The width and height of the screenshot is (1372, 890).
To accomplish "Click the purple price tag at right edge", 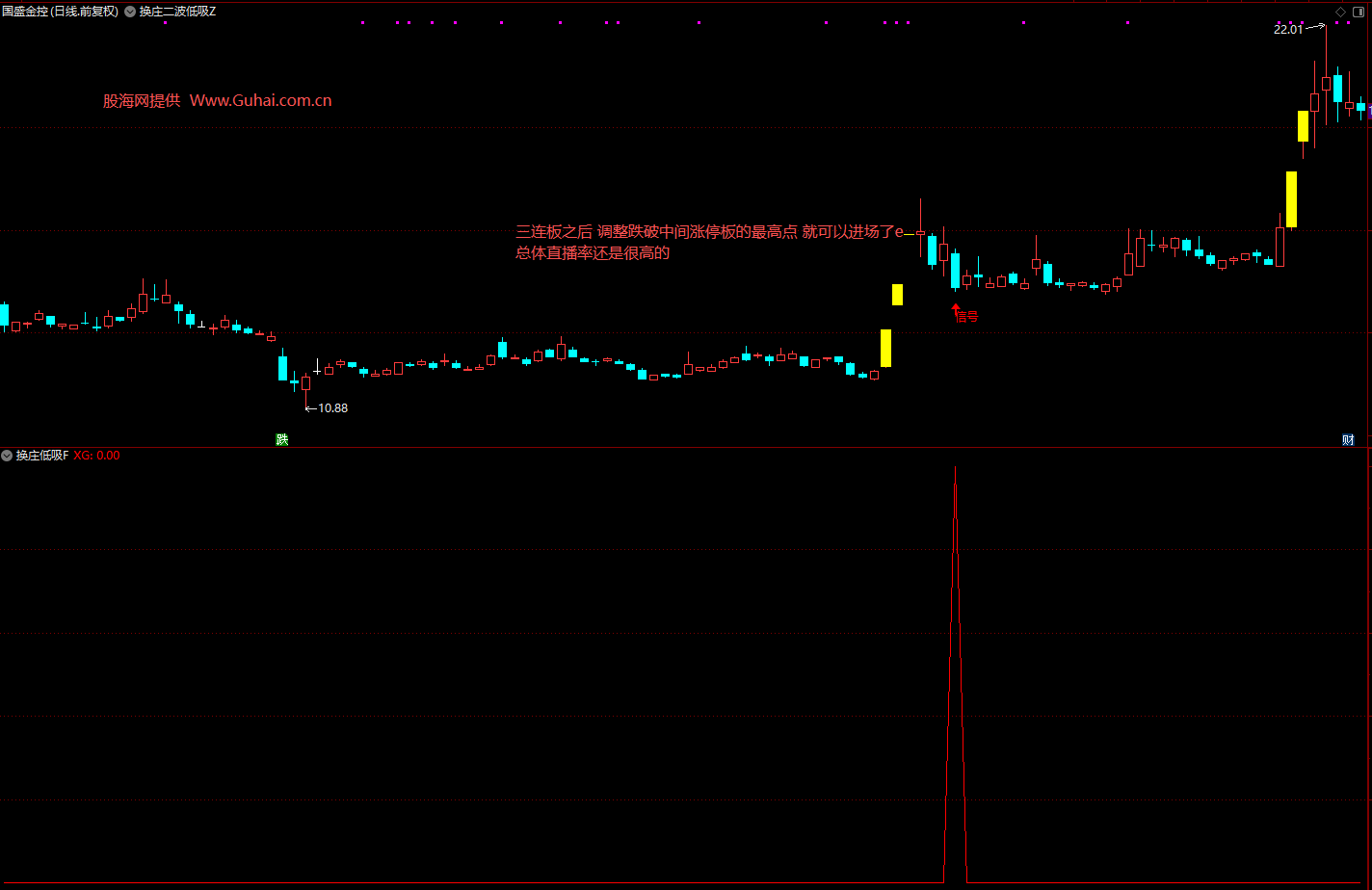I will 1368,113.
